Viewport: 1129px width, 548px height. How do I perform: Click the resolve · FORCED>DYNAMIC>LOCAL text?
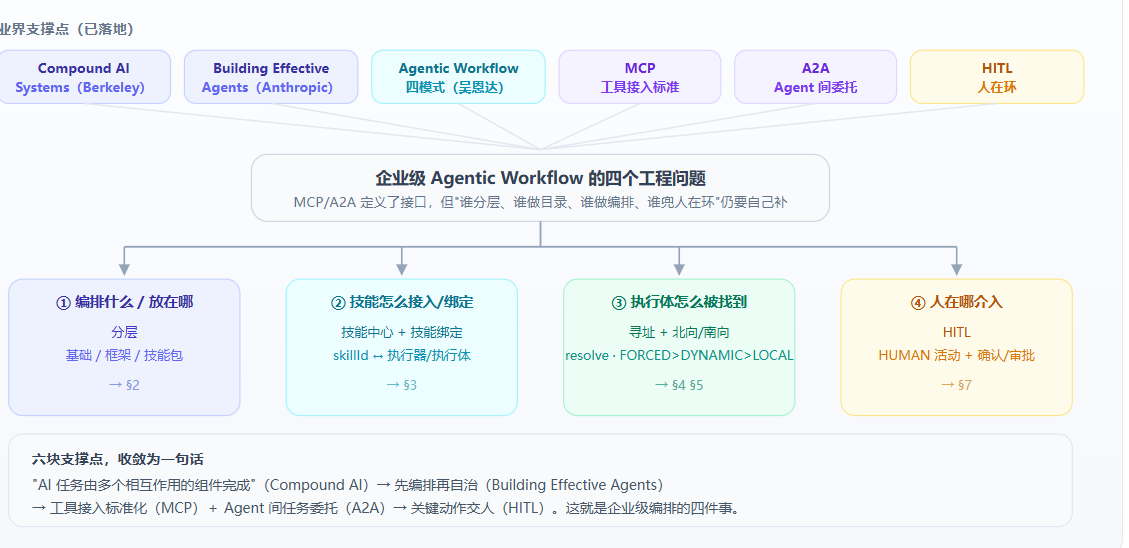pos(679,356)
